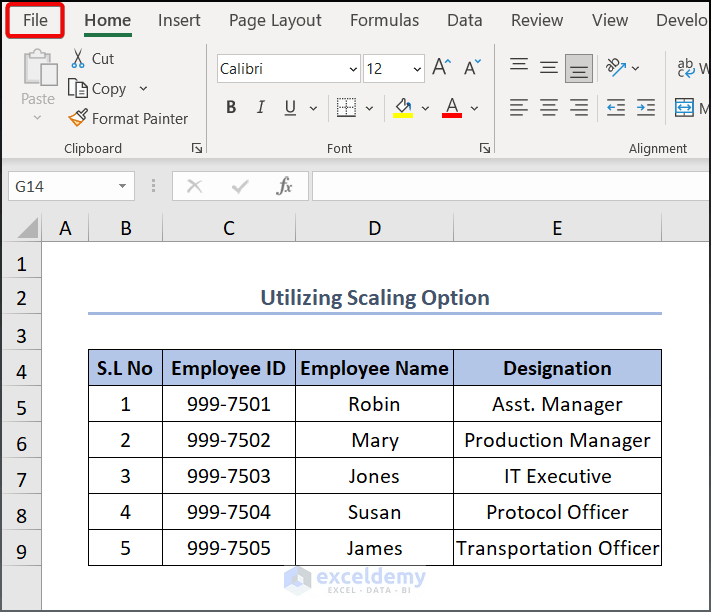Screen dimensions: 711x612
Task: Click the Select All corner triangle
Action: [27, 228]
